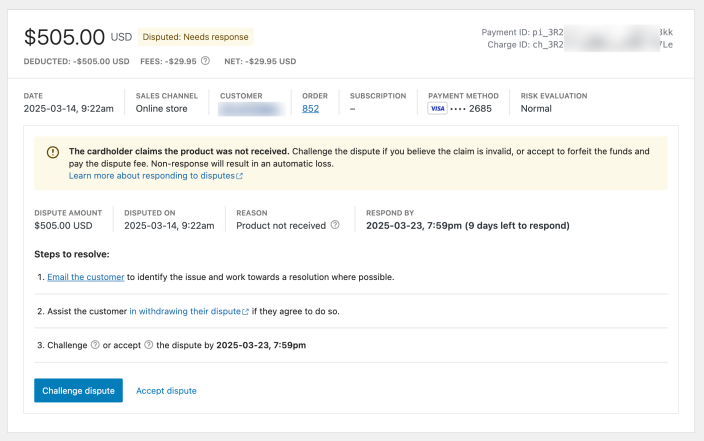Click the help icon next to Product not received

[x=335, y=225]
